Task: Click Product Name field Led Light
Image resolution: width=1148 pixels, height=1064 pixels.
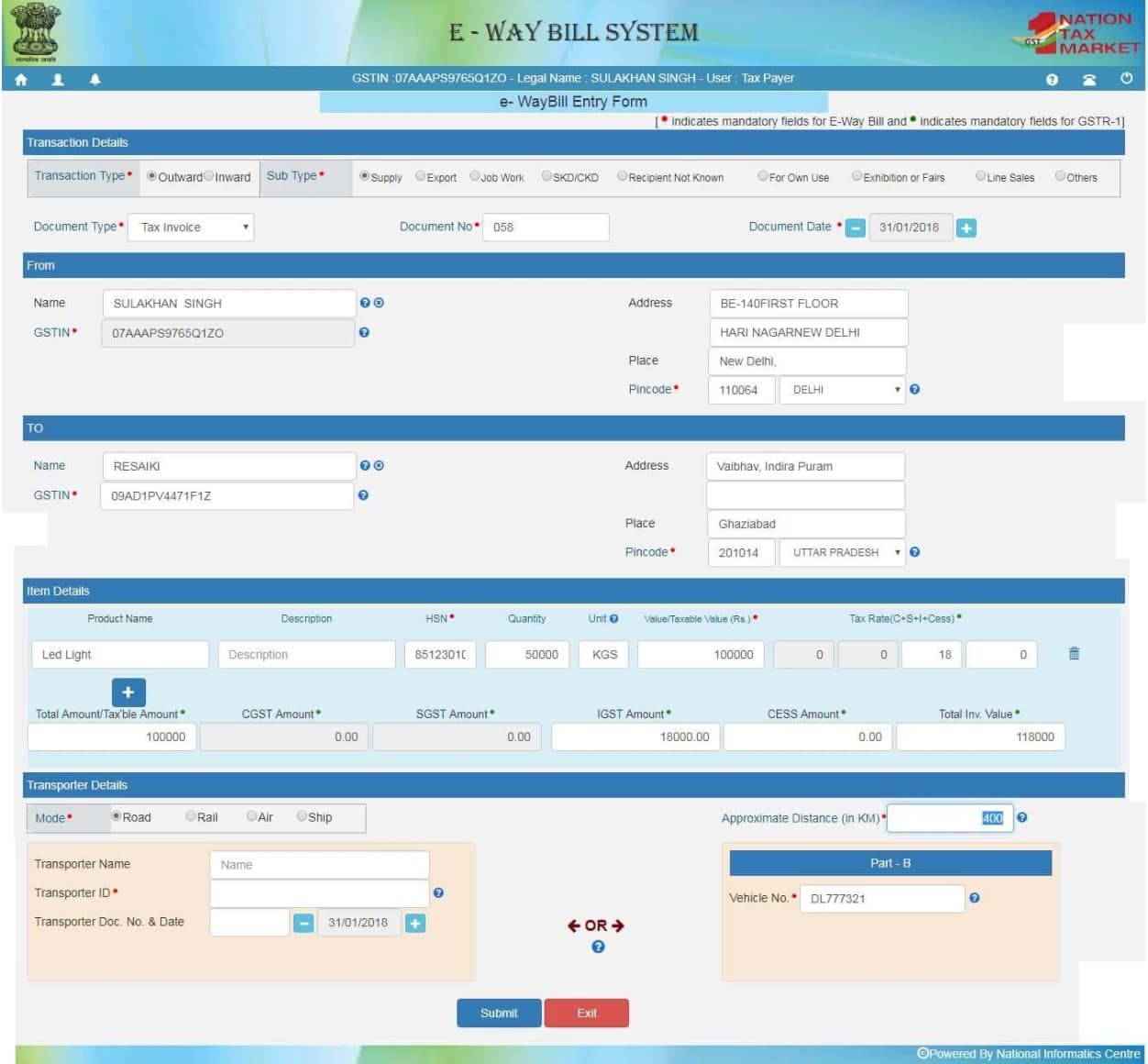Action: point(119,654)
